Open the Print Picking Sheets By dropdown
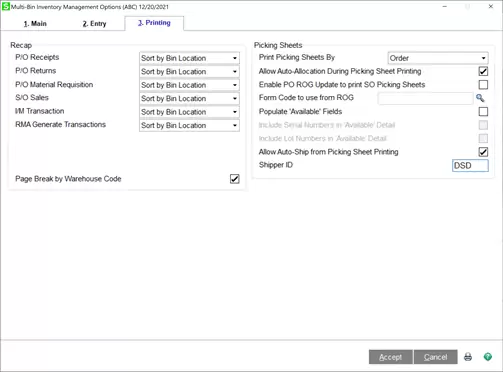 [x=438, y=58]
